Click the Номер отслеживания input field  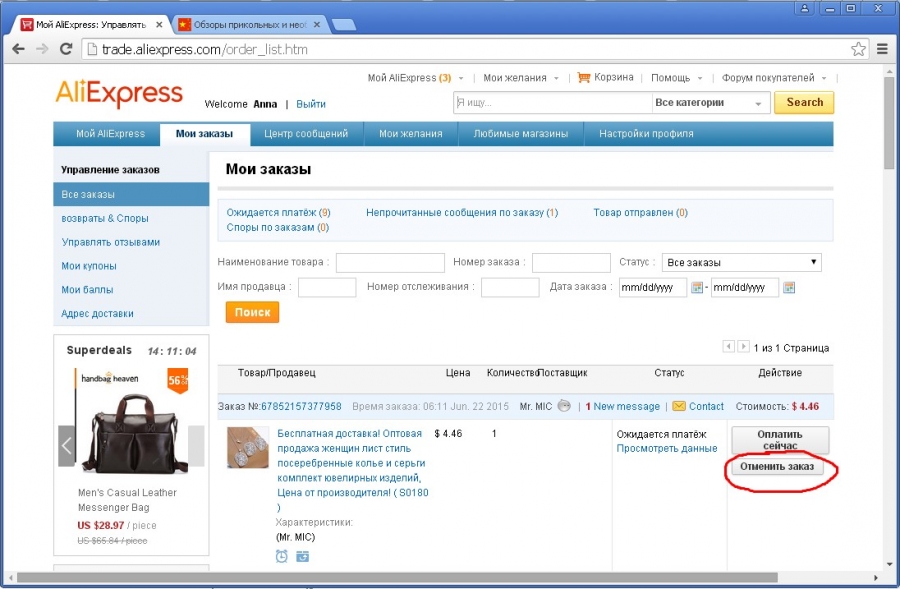click(x=510, y=287)
